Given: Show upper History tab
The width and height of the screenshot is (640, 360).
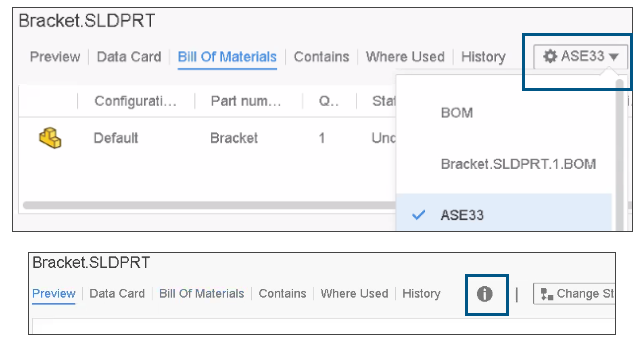Looking at the screenshot, I should point(483,57).
